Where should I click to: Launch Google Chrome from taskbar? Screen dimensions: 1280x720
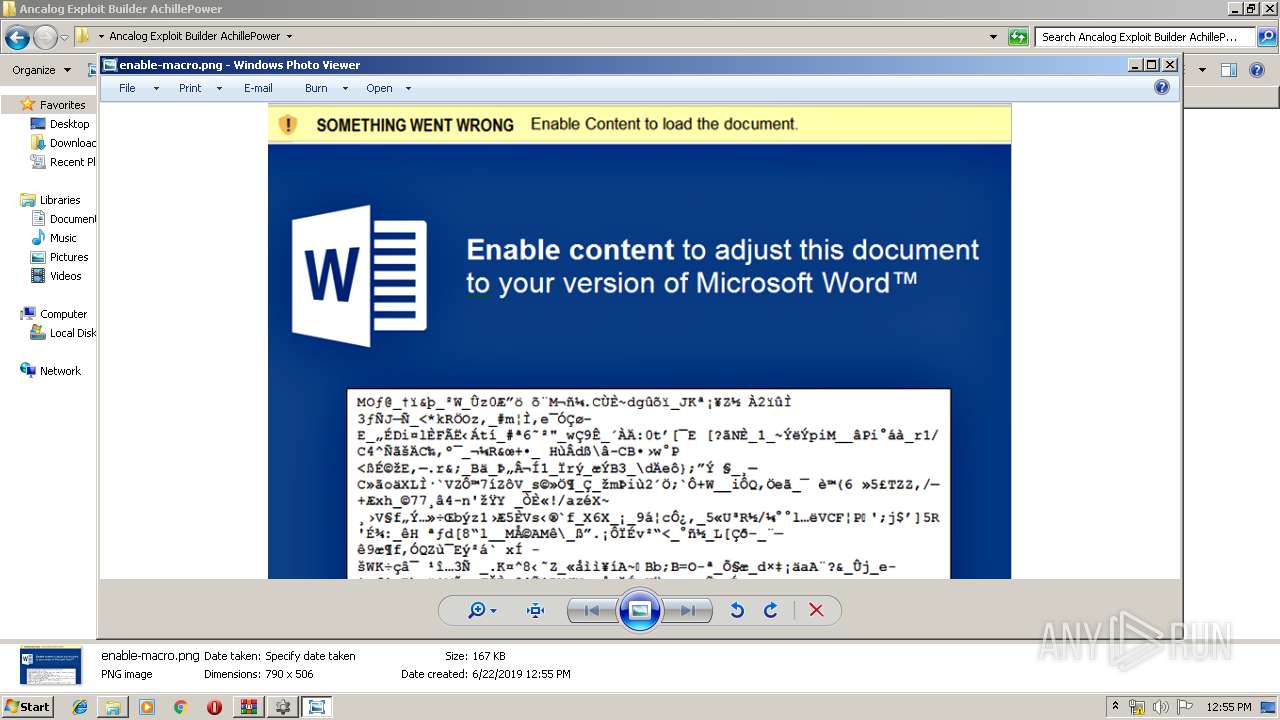(180, 707)
